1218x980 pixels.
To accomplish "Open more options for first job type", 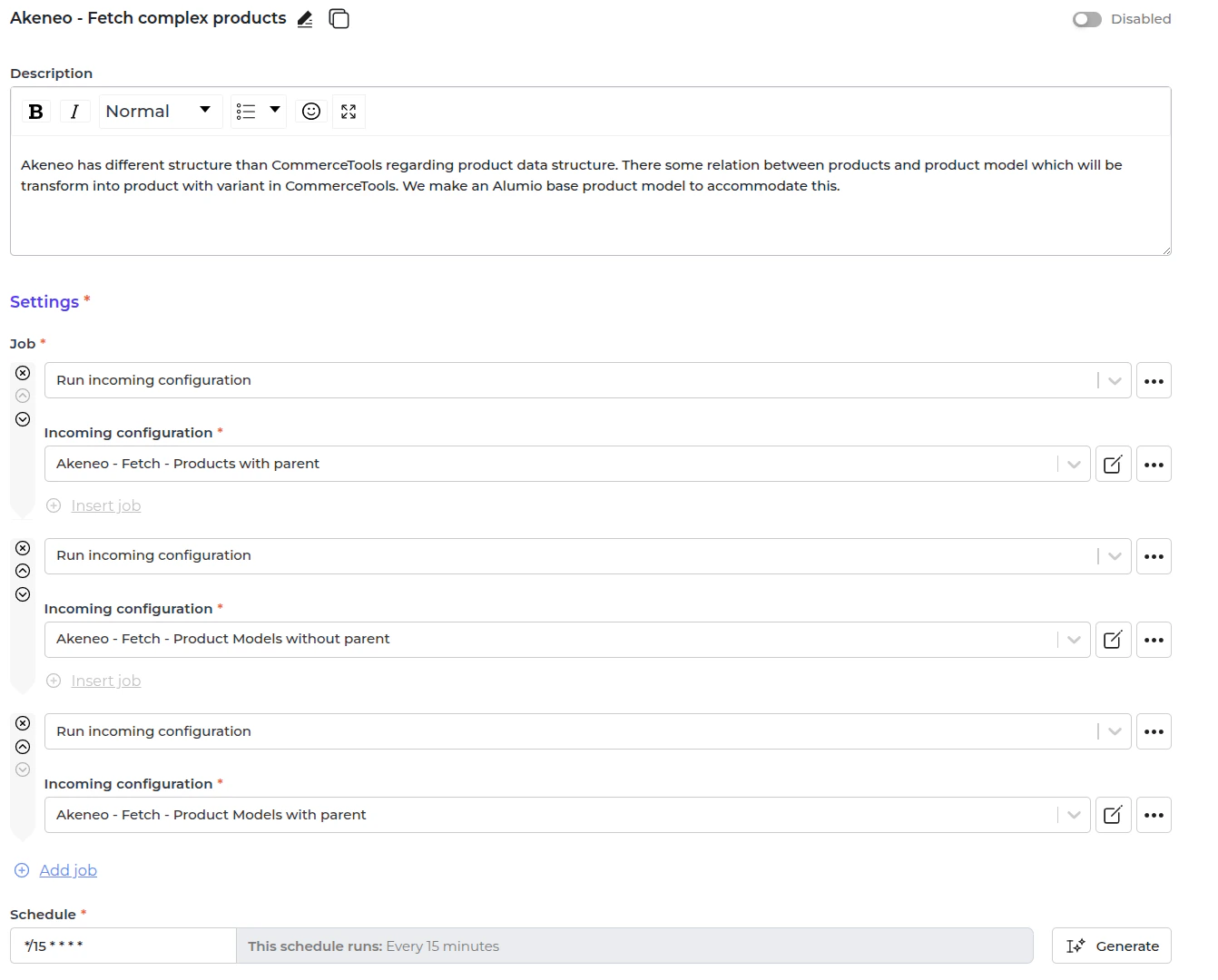I will coord(1154,380).
